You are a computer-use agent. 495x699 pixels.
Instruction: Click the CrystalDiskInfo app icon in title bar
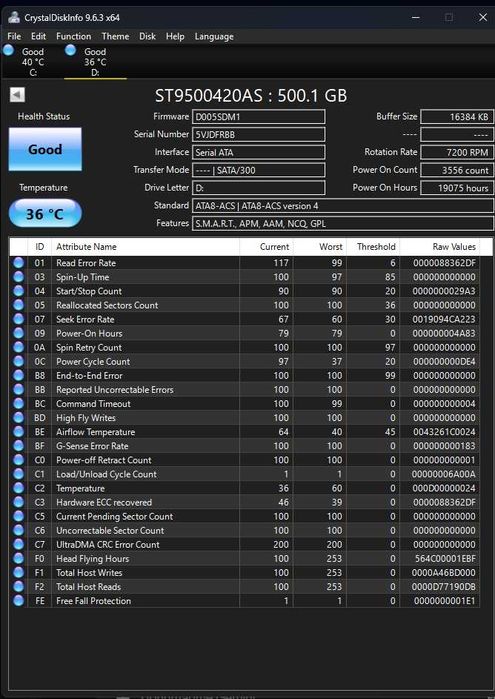click(14, 17)
